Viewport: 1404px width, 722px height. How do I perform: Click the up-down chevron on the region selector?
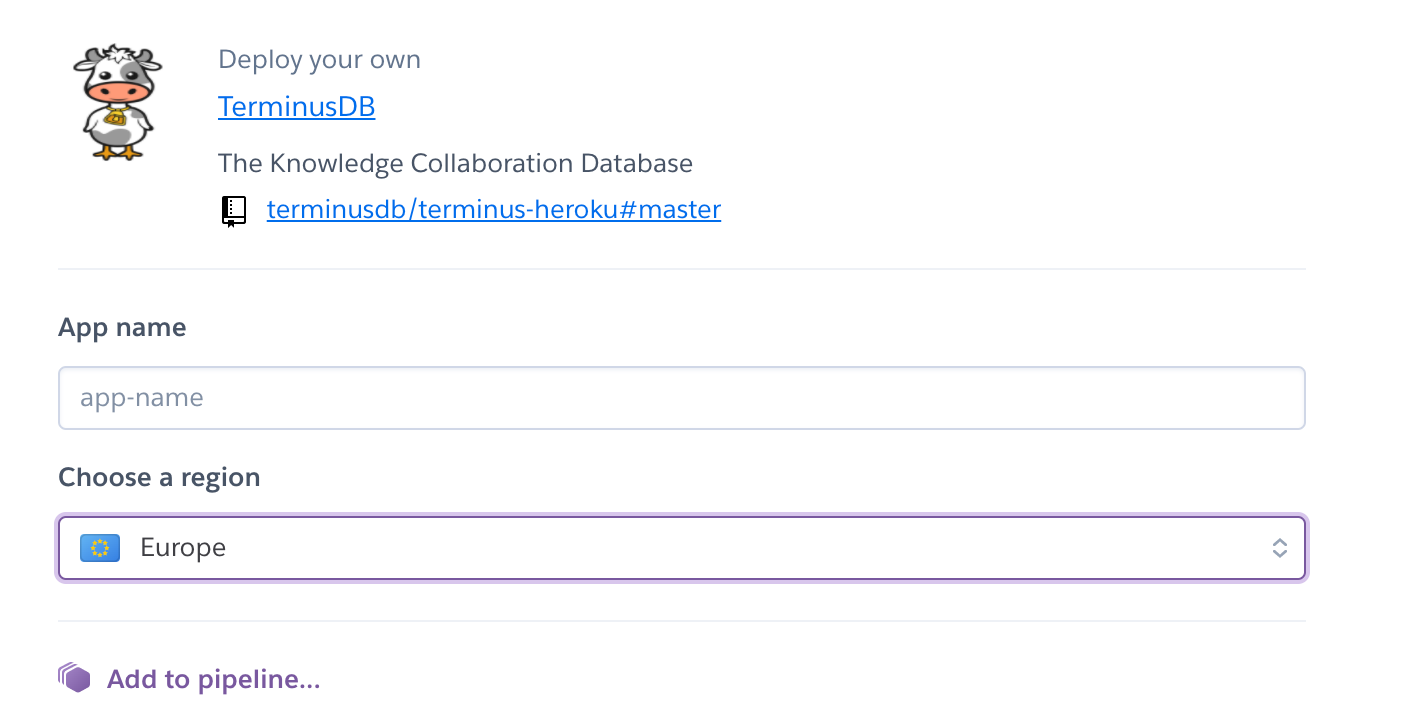tap(1279, 547)
